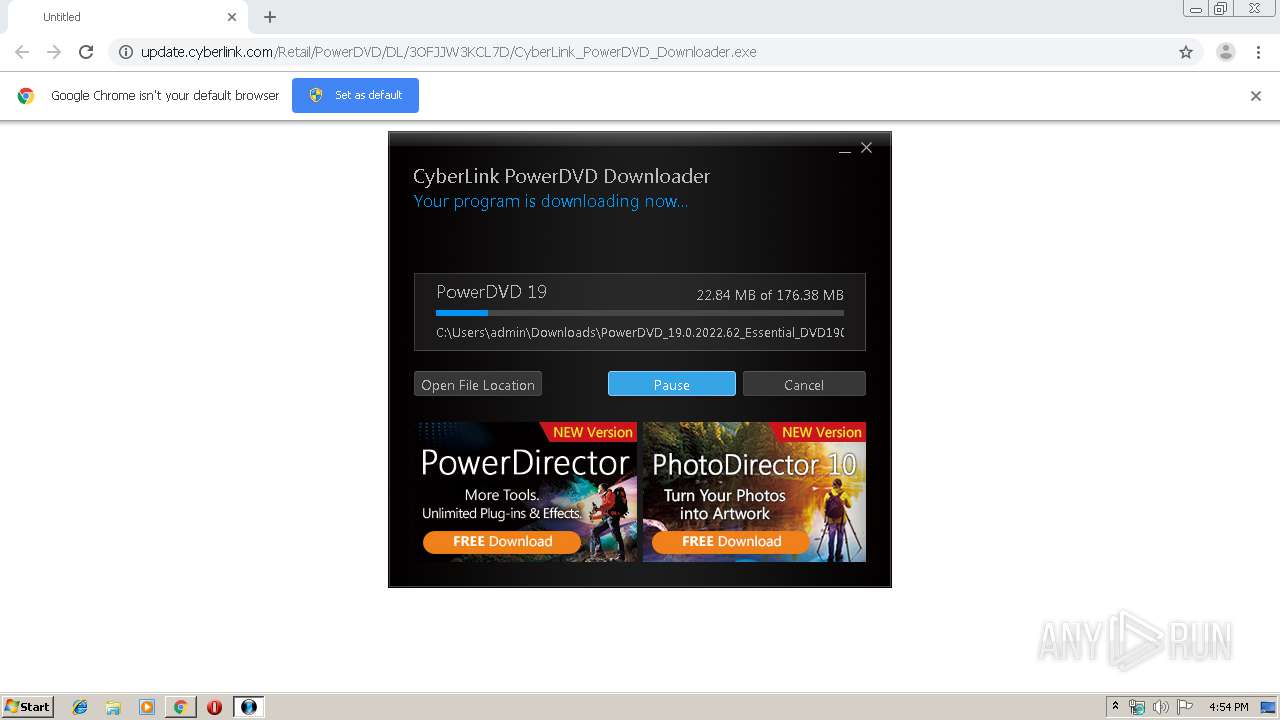The width and height of the screenshot is (1280, 720).
Task: Open Windows Explorer folder from taskbar
Action: 113,707
